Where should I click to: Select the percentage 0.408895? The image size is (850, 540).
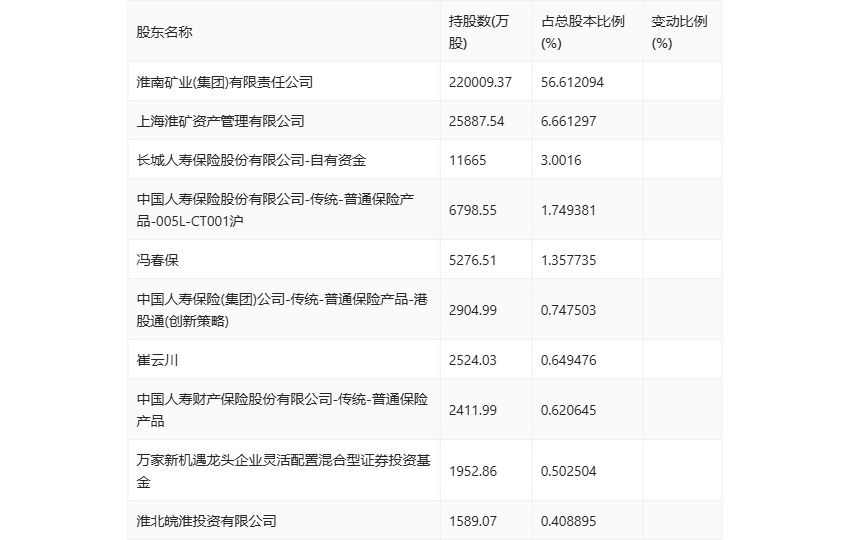tap(568, 520)
